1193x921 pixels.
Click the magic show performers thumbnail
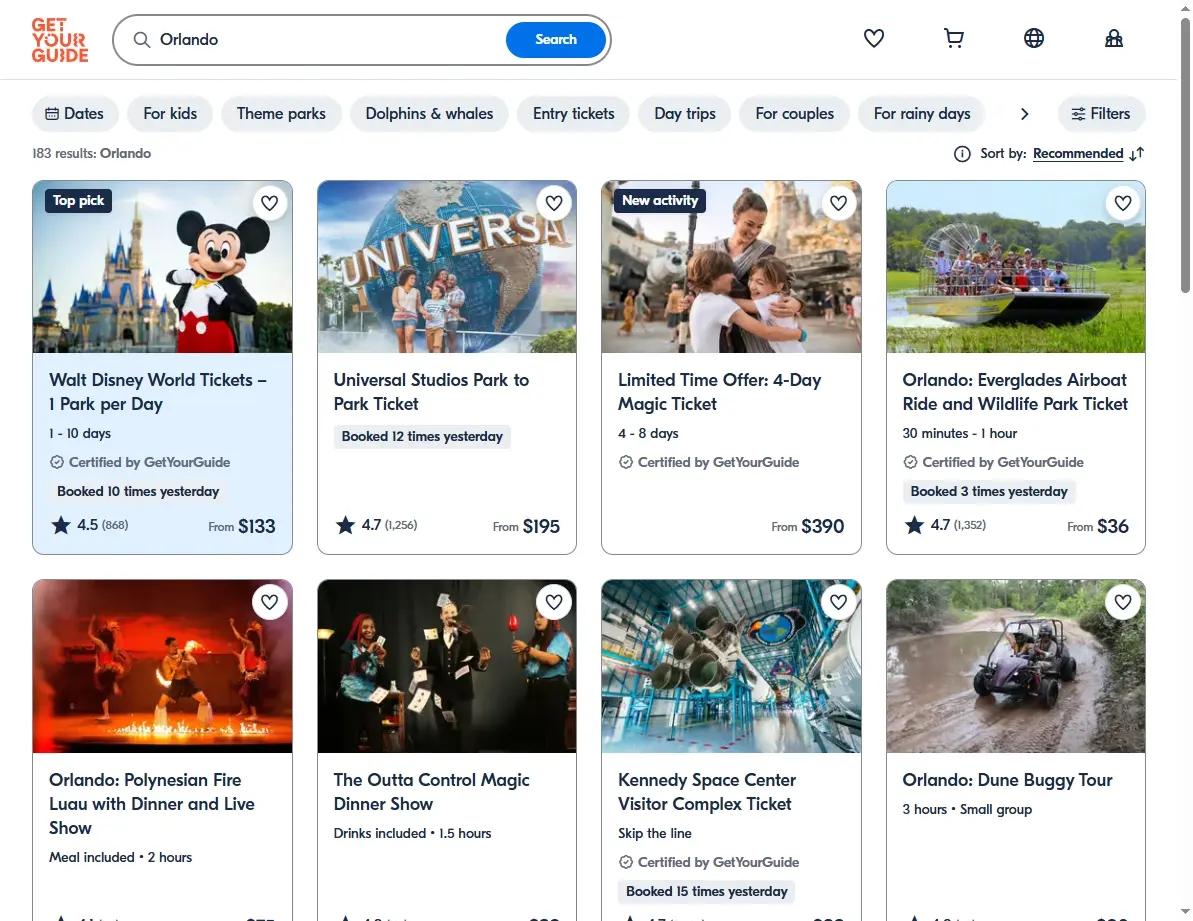447,666
